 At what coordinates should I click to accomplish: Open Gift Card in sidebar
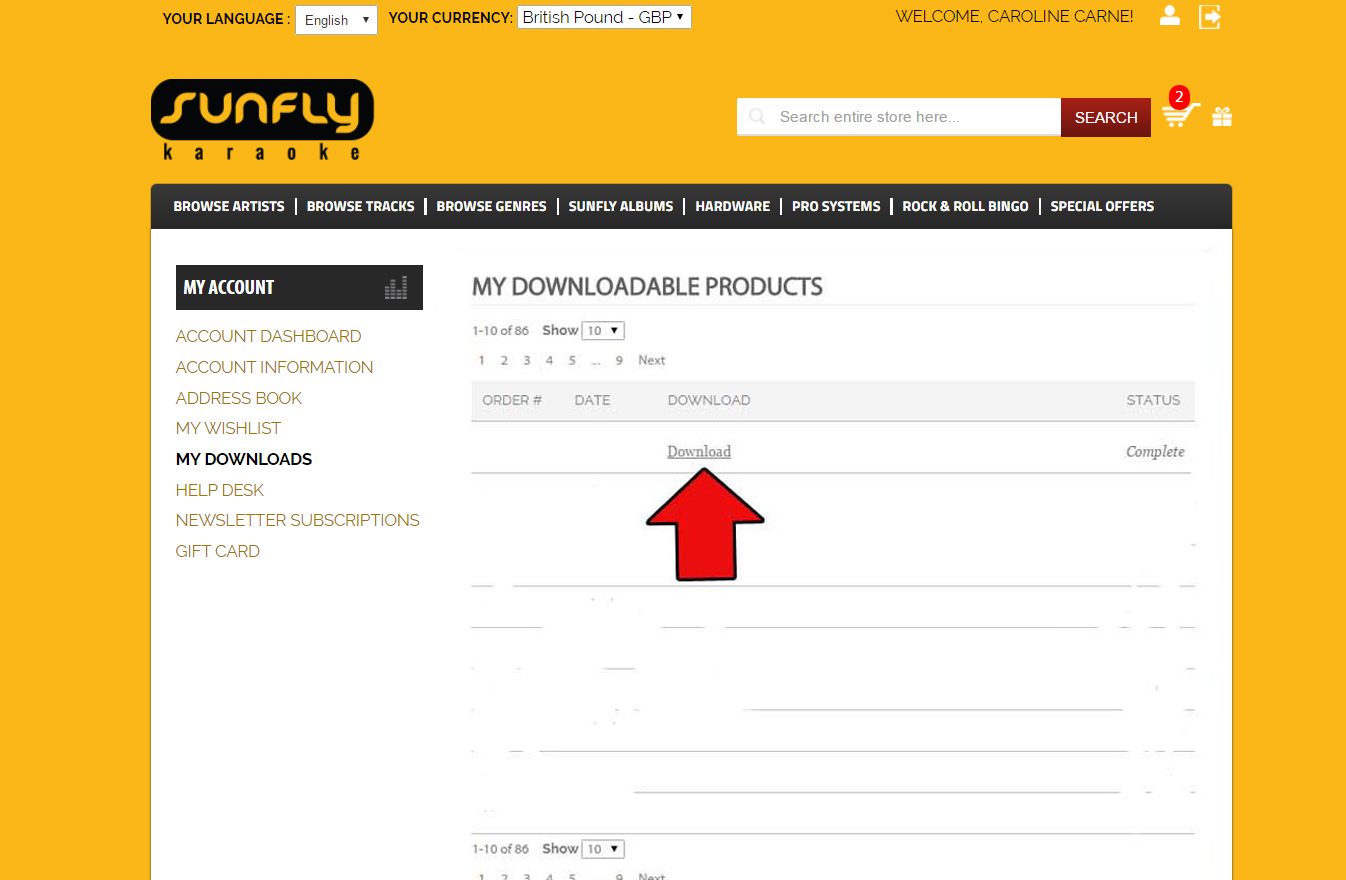[x=218, y=551]
